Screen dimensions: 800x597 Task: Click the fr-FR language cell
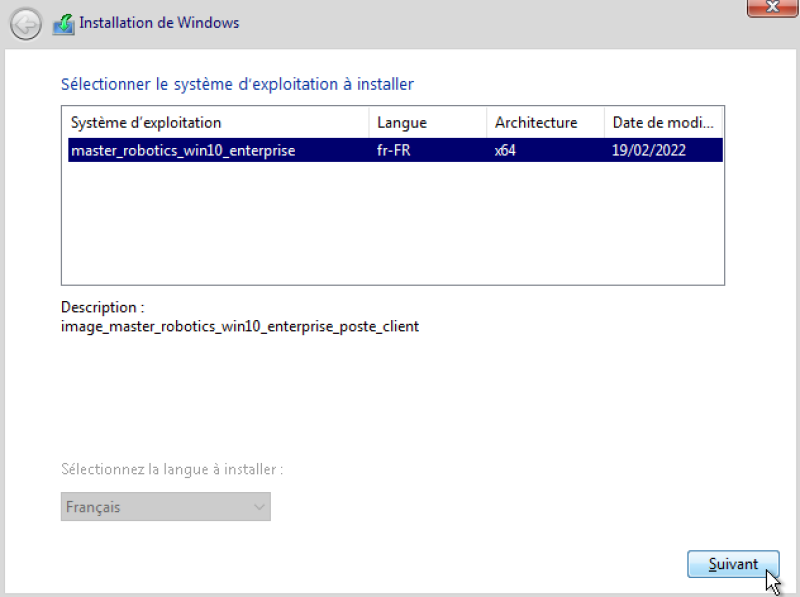click(x=393, y=151)
